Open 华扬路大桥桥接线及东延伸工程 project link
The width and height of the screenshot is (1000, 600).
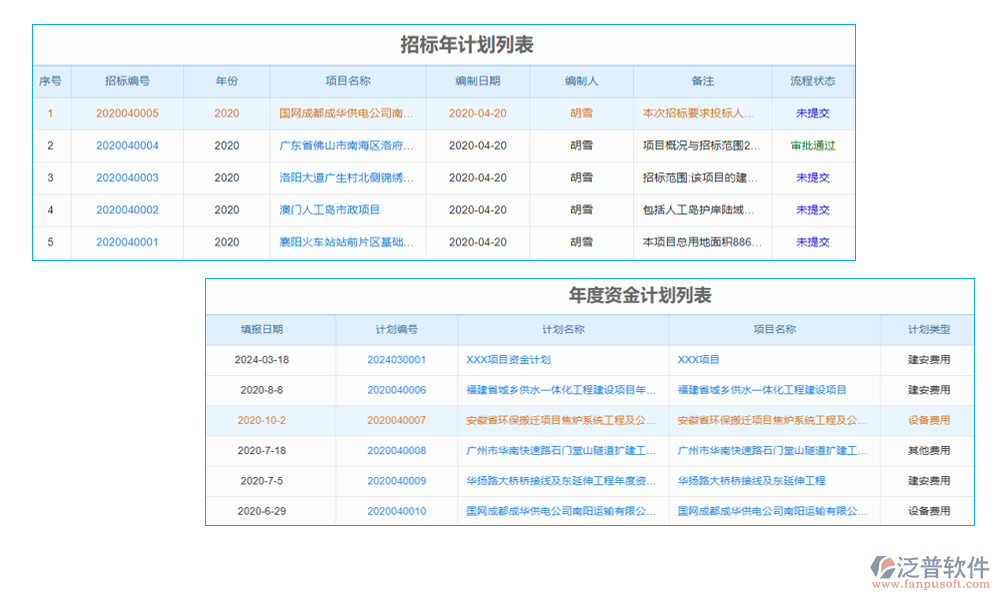[x=749, y=481]
